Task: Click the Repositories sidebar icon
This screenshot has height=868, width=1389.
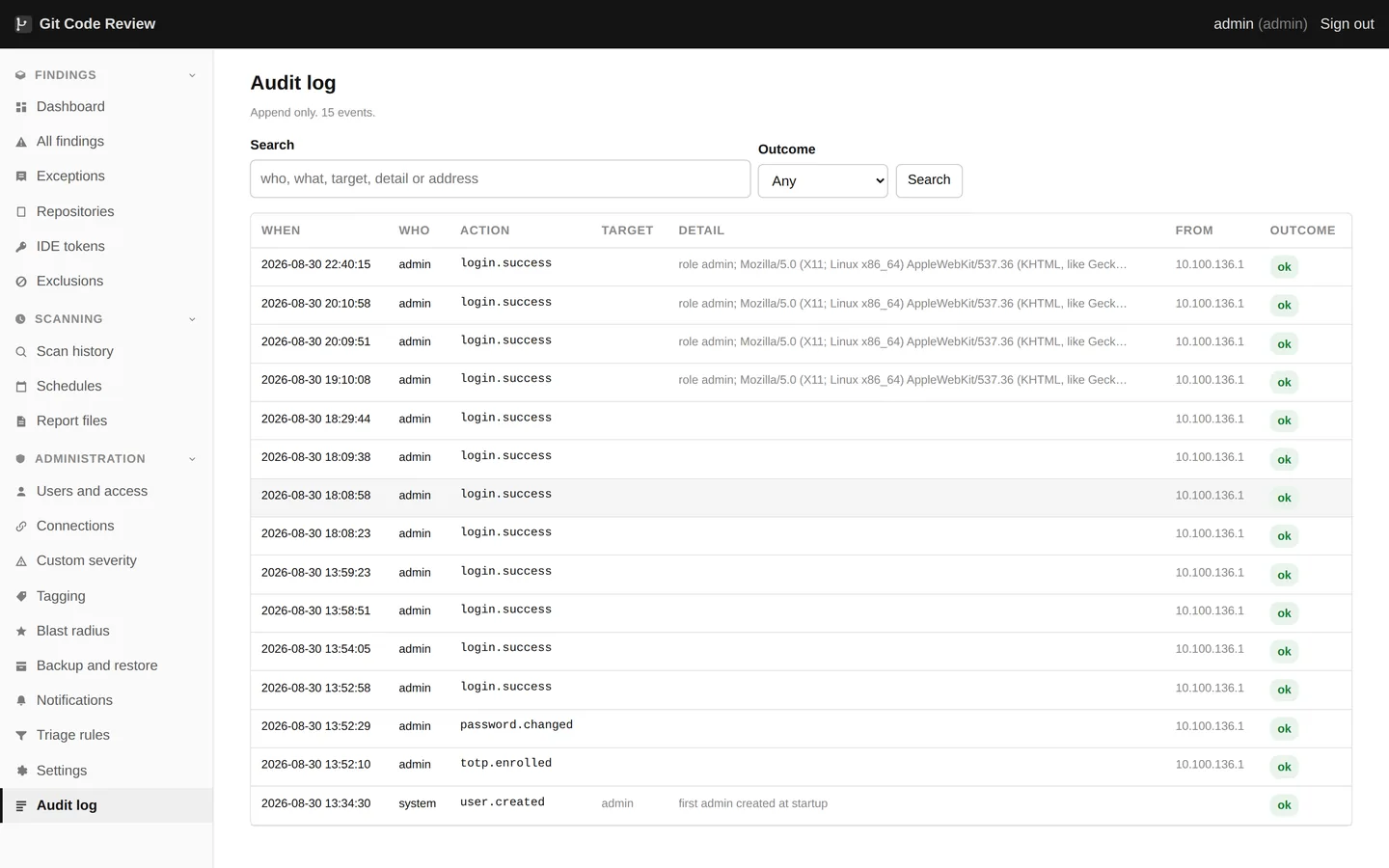Action: (x=21, y=212)
